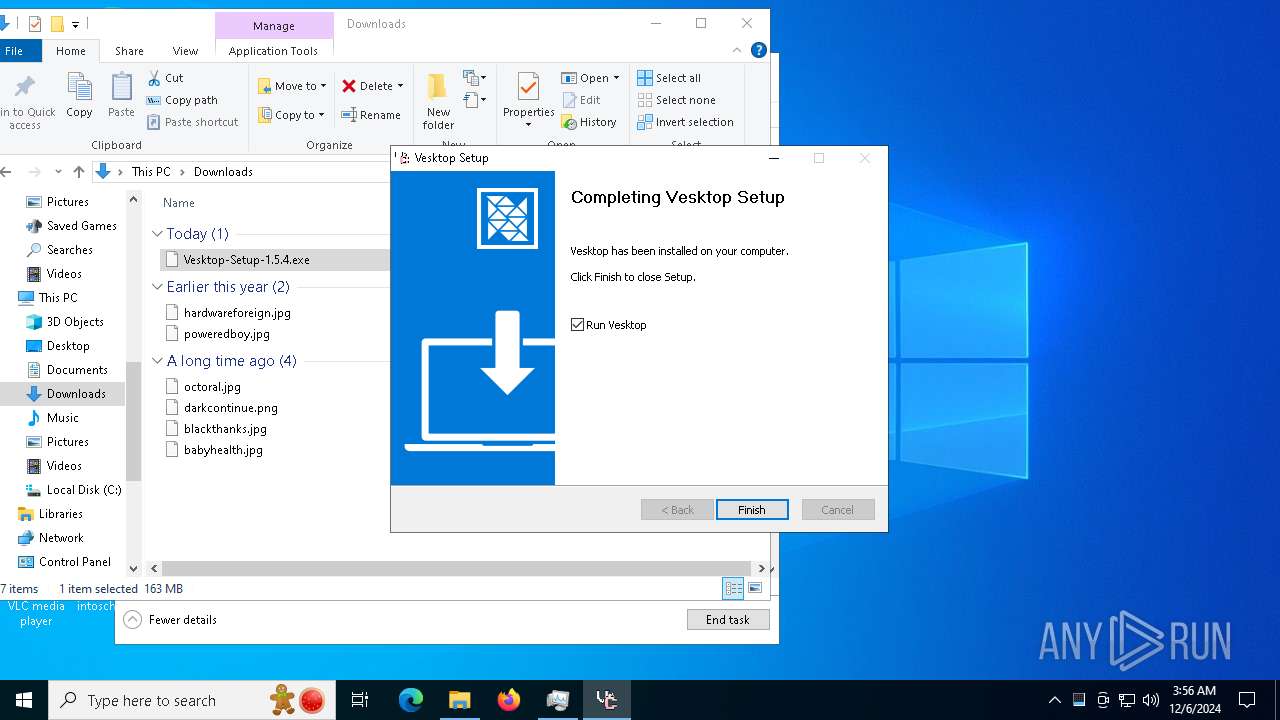Click the End task button
Image resolution: width=1280 pixels, height=720 pixels.
(x=728, y=620)
